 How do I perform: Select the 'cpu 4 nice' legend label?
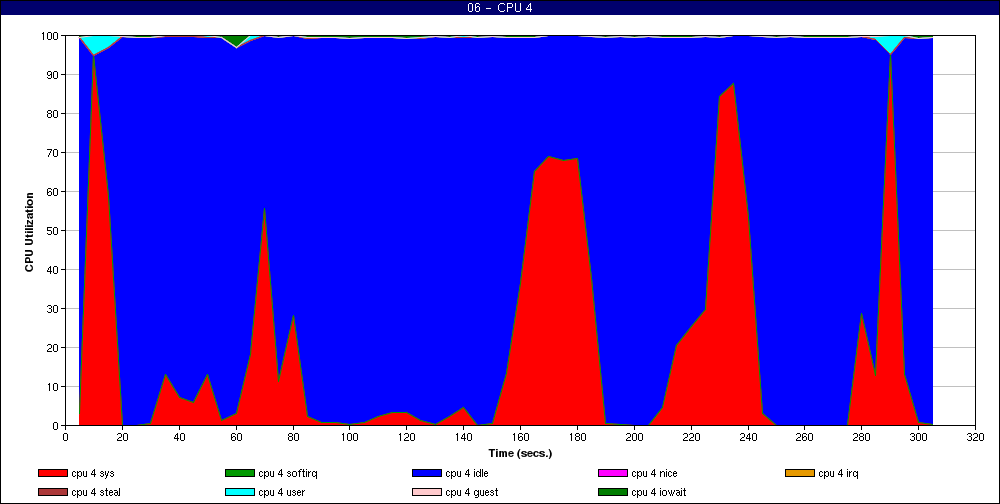[x=654, y=473]
